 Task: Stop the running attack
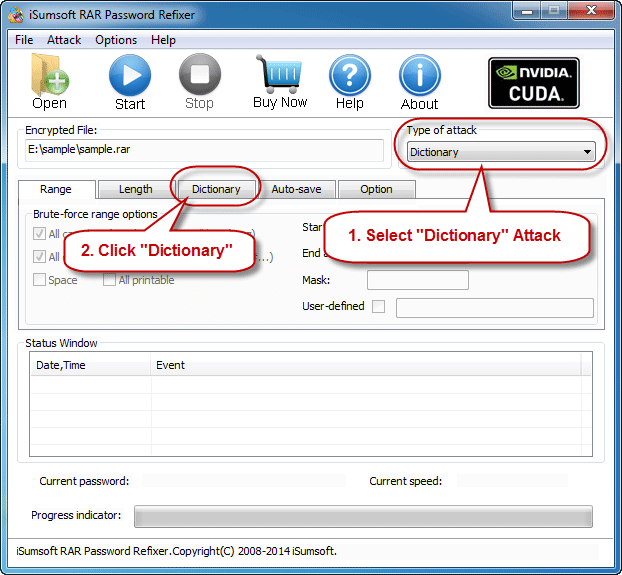tap(200, 82)
